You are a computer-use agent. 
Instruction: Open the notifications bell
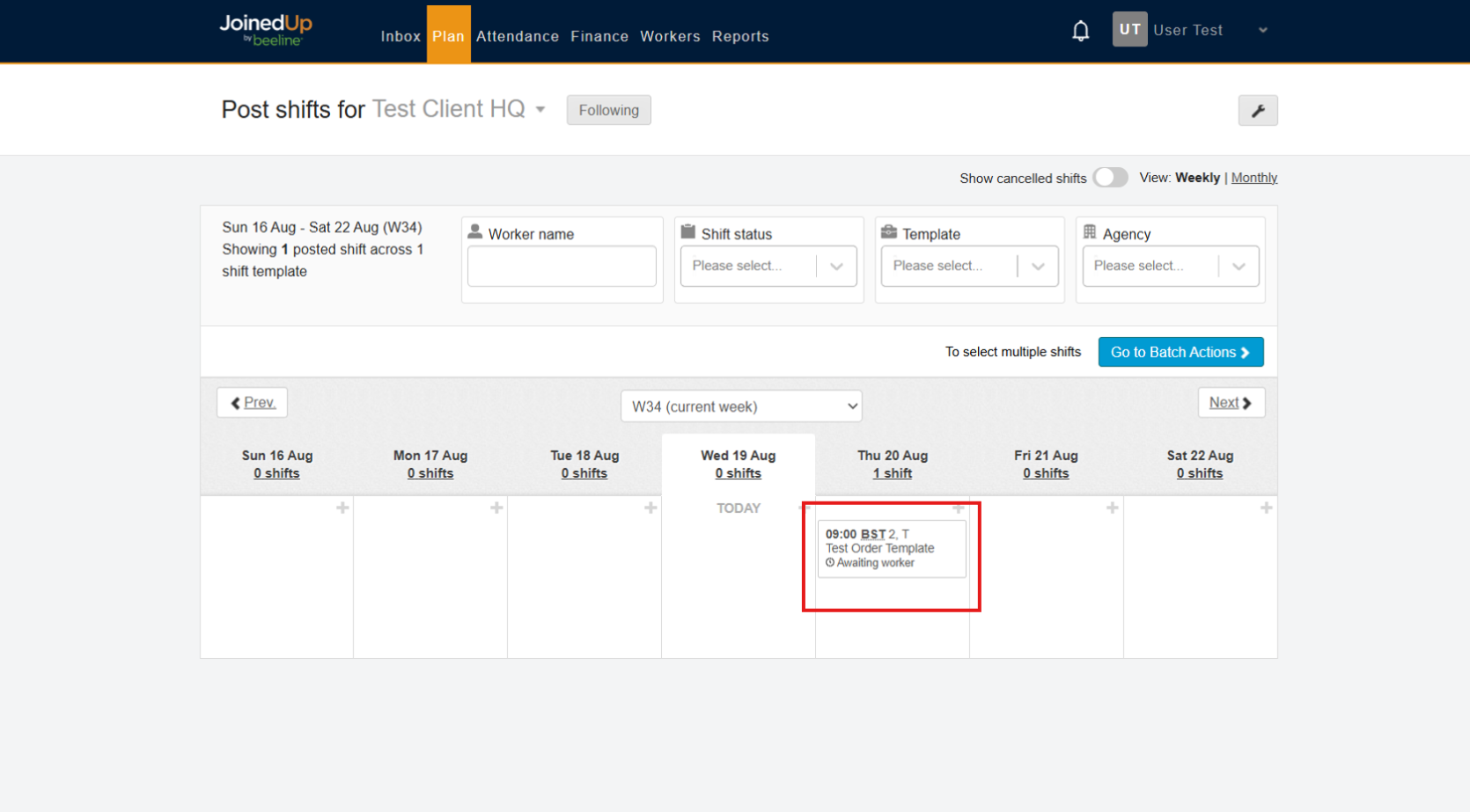[x=1080, y=31]
